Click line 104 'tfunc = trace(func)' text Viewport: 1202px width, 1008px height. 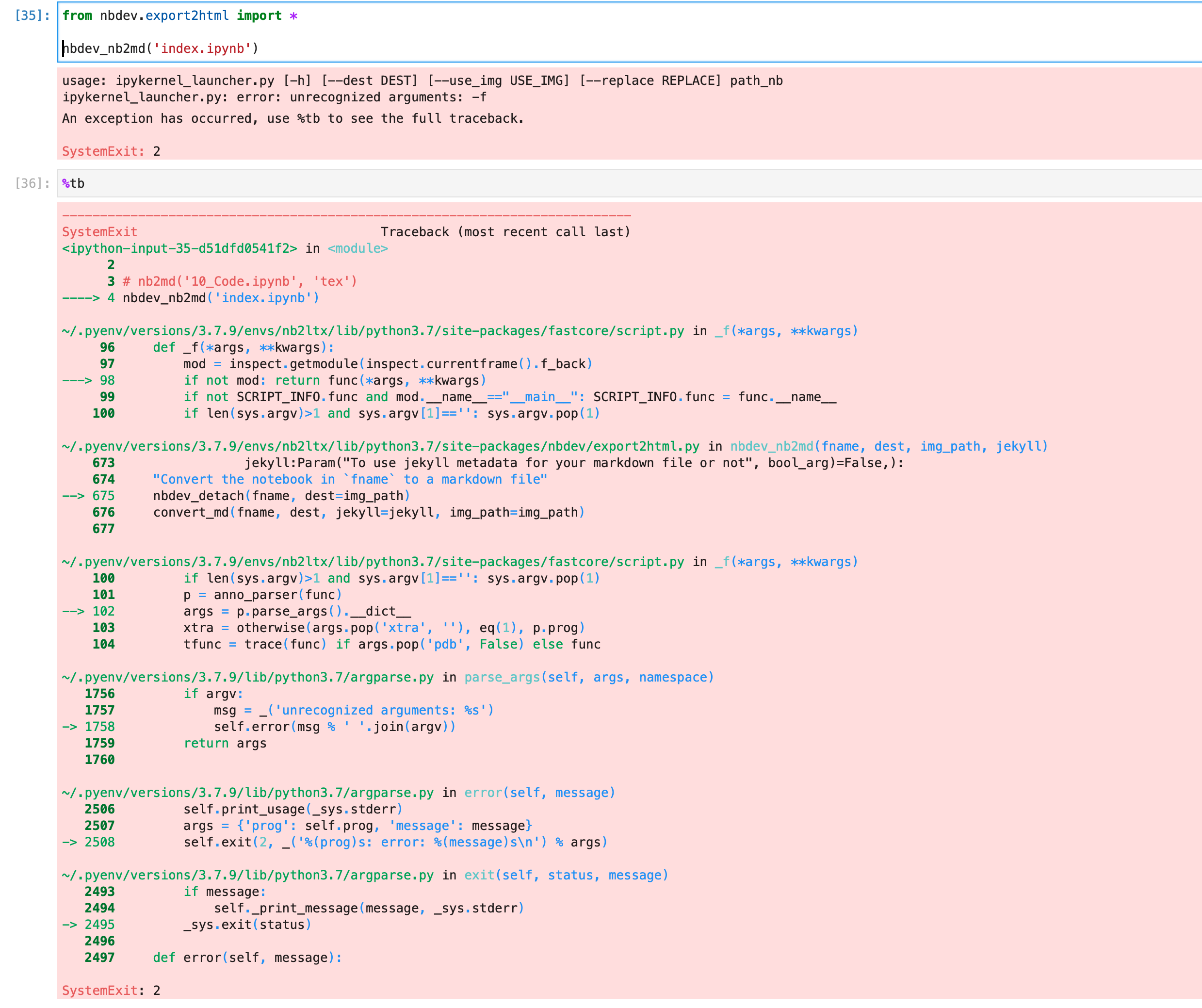392,645
